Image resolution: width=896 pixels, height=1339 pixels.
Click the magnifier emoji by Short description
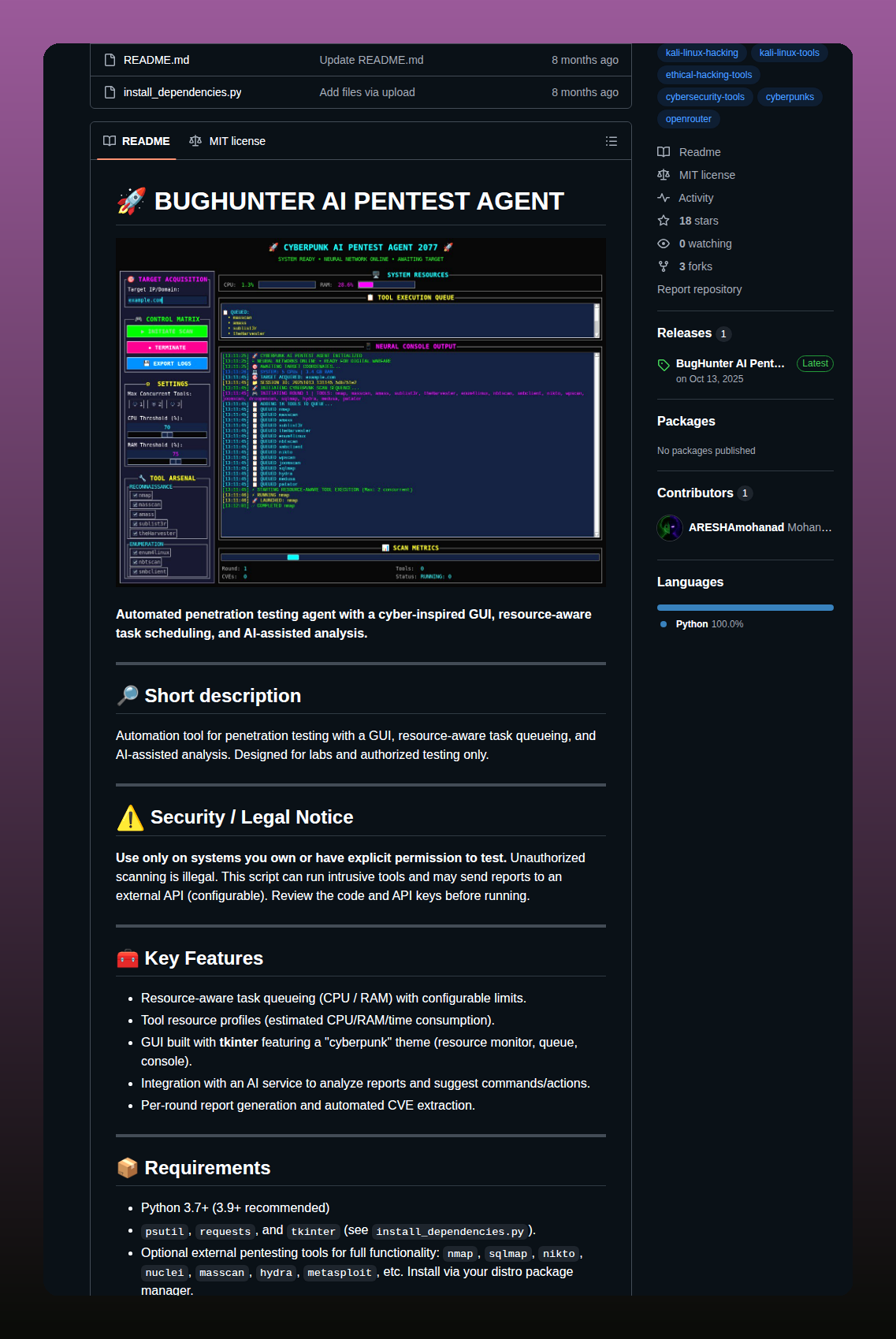127,696
